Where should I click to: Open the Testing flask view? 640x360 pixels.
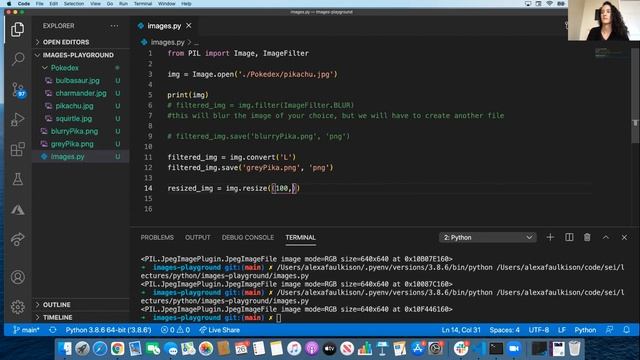click(18, 179)
